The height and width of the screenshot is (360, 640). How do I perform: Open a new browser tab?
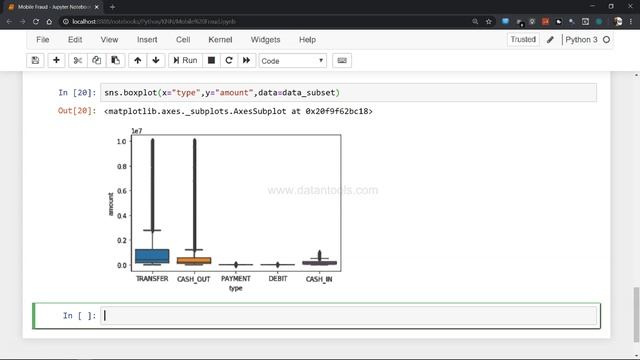[x=112, y=7]
